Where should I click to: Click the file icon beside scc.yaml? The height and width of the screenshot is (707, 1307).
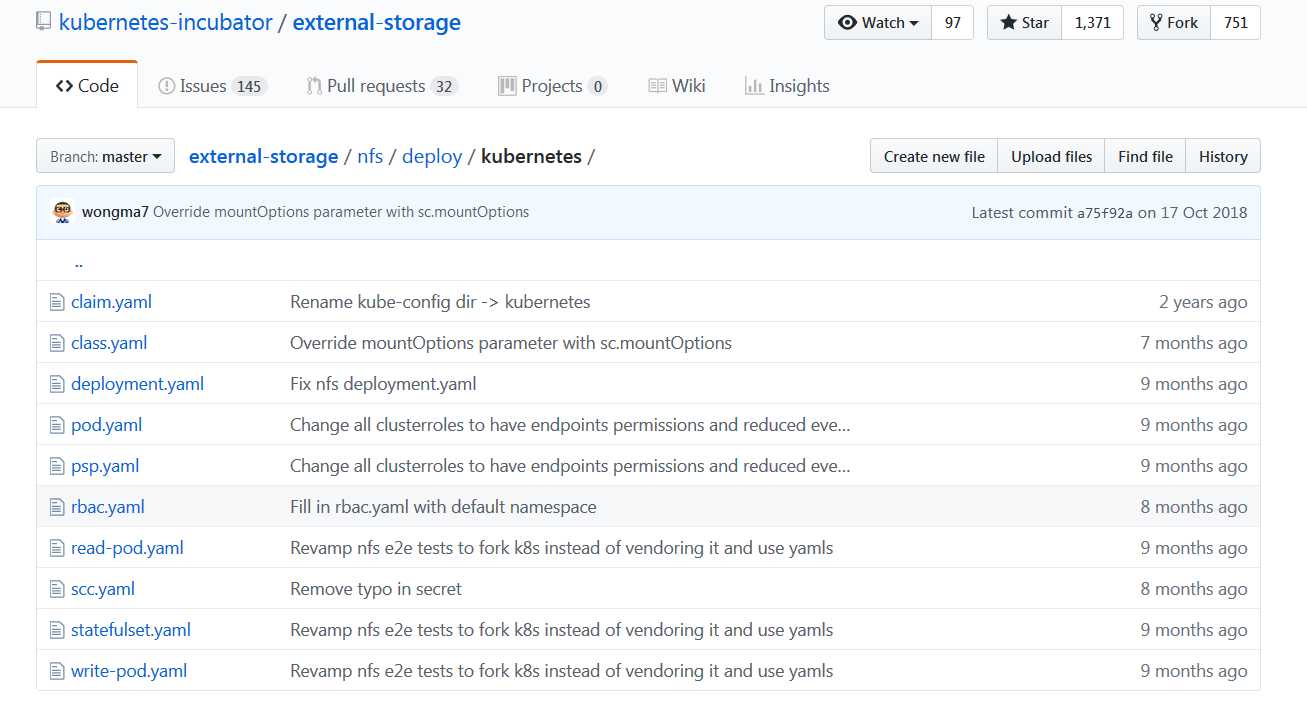[x=57, y=589]
